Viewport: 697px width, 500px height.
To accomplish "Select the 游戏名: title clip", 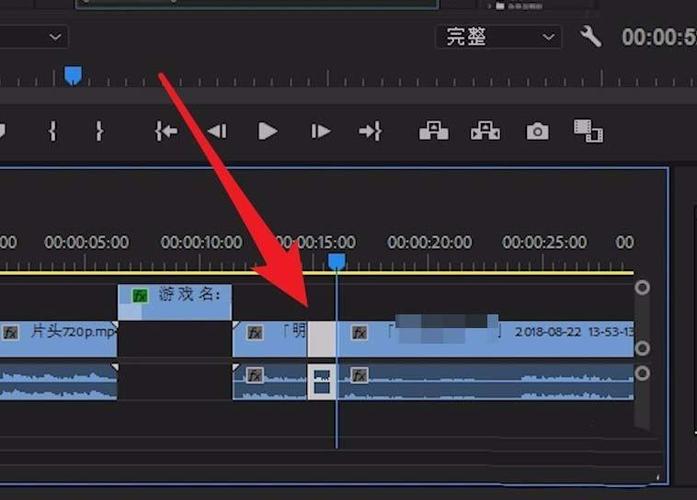I will coord(175,302).
